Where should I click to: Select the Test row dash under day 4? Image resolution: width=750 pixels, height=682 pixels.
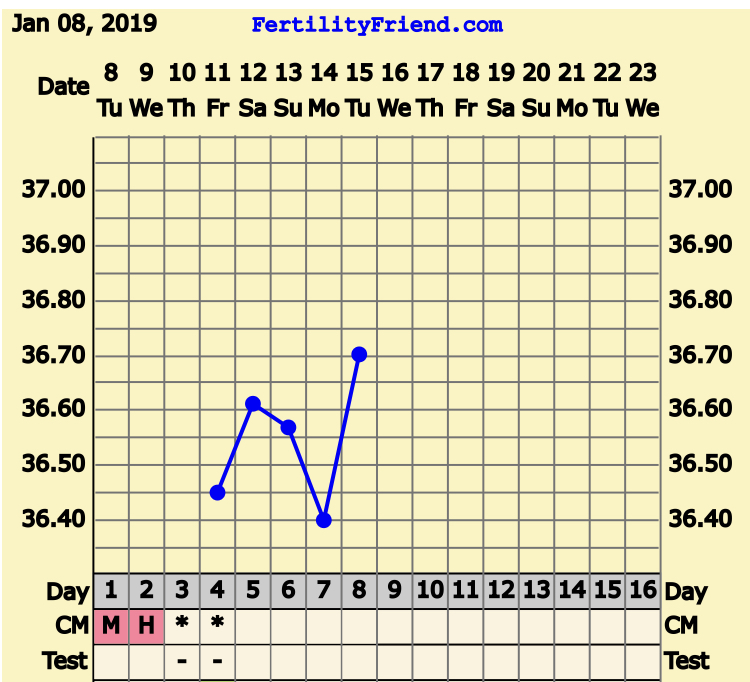(x=217, y=661)
